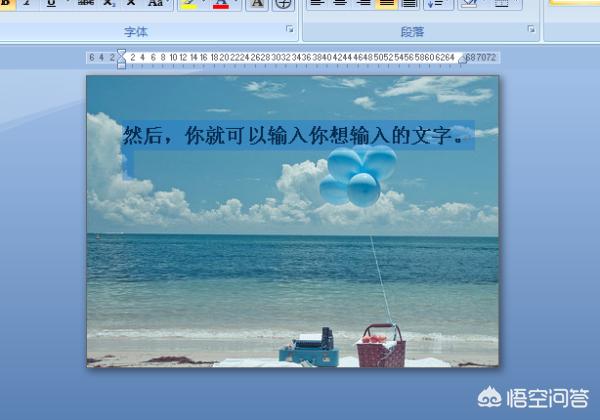Viewport: 600px width, 420px height.
Task: Click the selected text line starting with 然后
Action: [295, 135]
